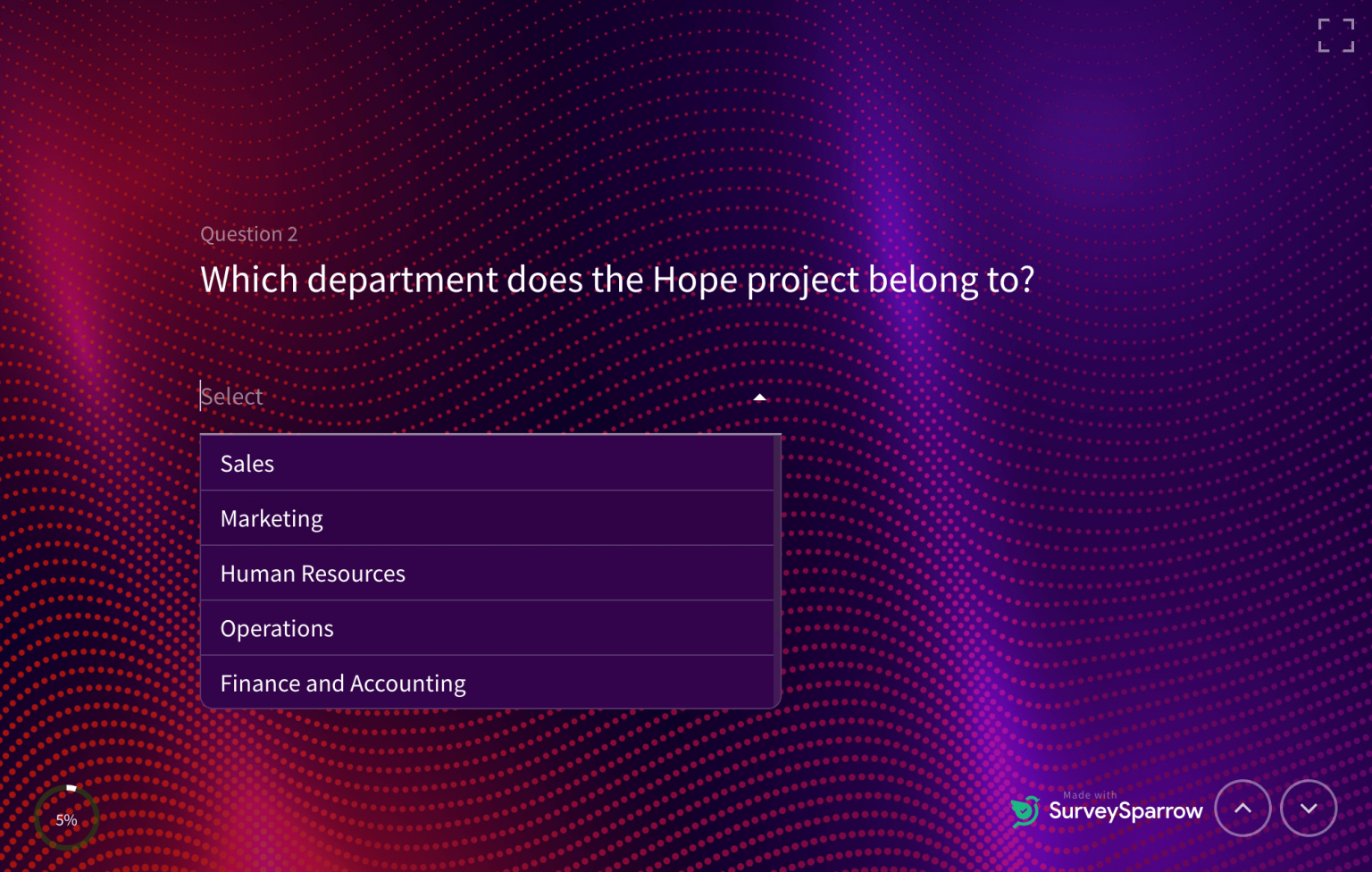This screenshot has width=1372, height=872.
Task: Click the fullscreen expand icon
Action: (x=1335, y=35)
